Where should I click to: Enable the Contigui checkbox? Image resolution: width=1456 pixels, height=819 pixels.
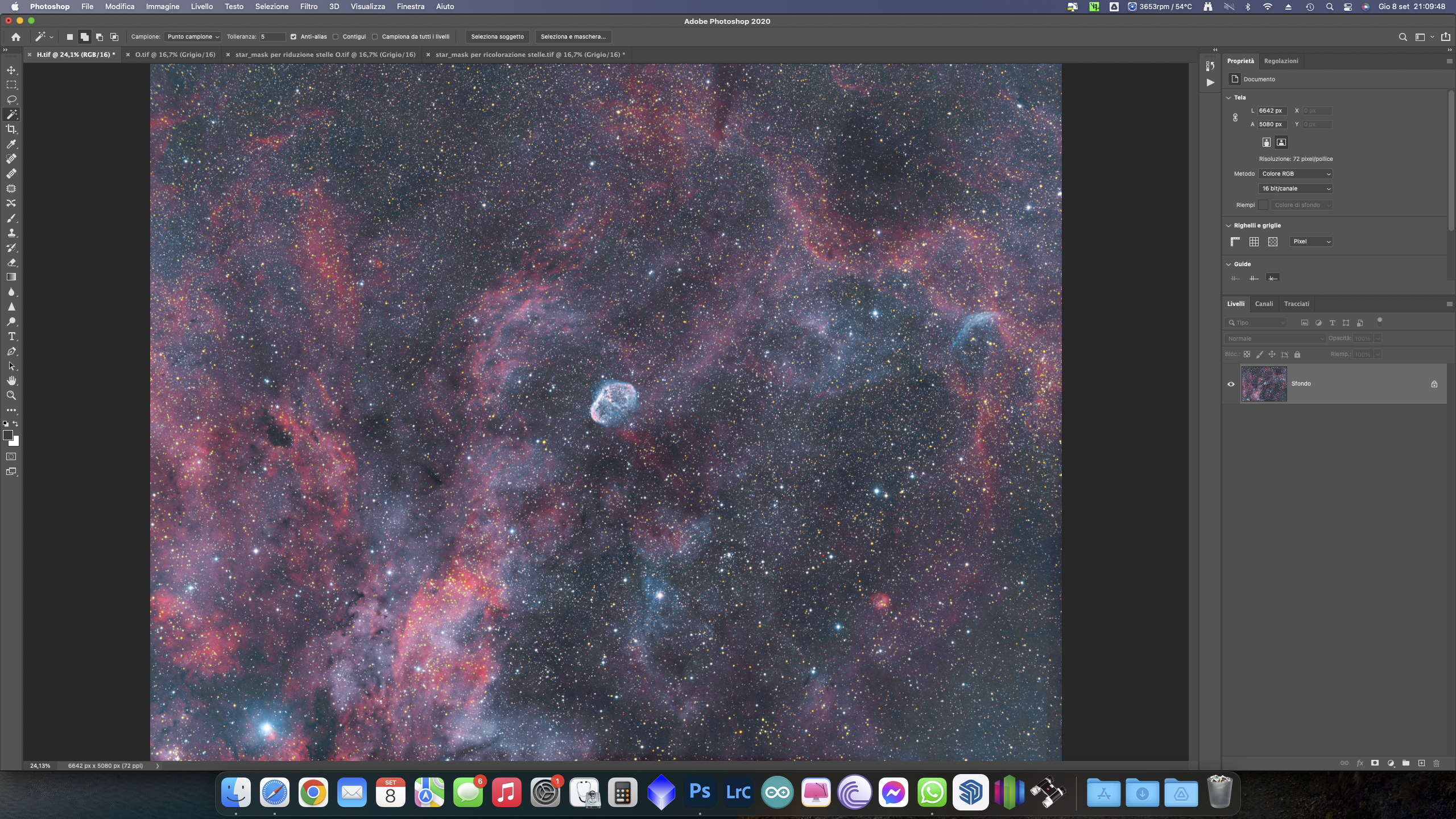coord(336,37)
